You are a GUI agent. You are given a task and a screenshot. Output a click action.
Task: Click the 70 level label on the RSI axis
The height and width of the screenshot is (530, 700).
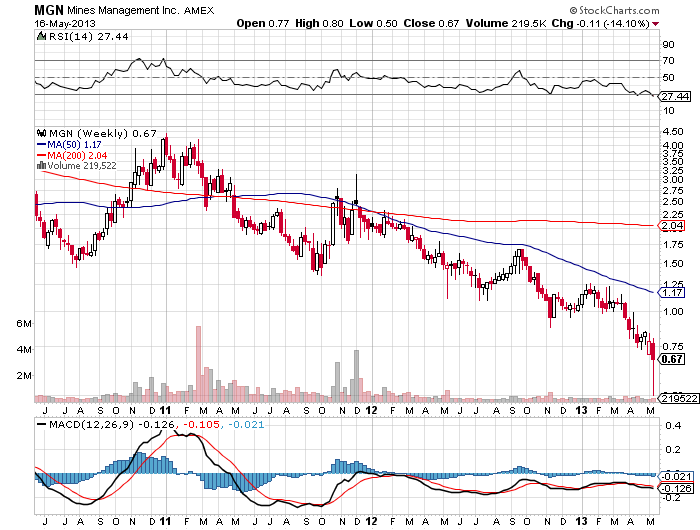[669, 60]
